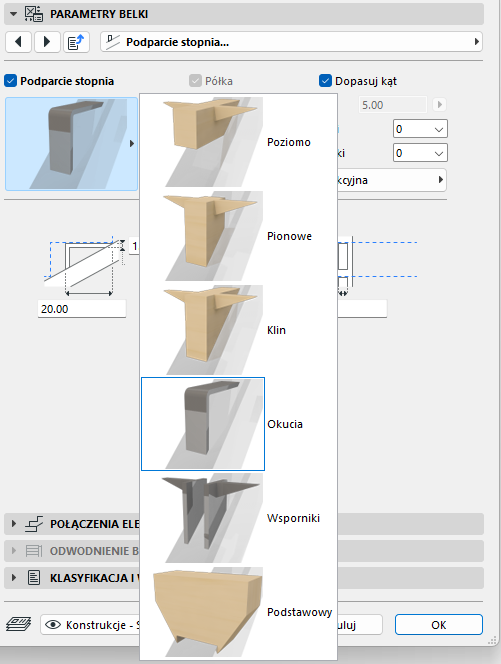Image resolution: width=501 pixels, height=664 pixels.
Task: Toggle the Półka checkbox
Action: point(195,81)
